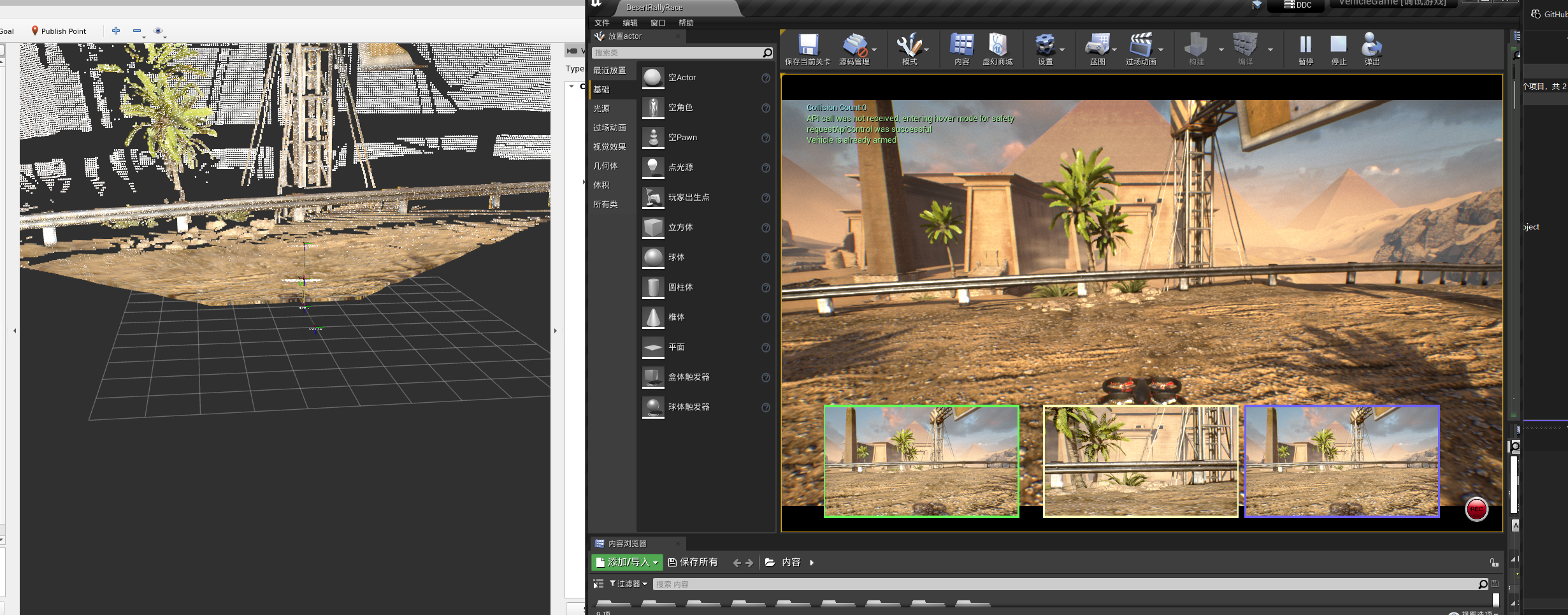
Task: Toggle the content browser lock icon
Action: tap(1493, 562)
